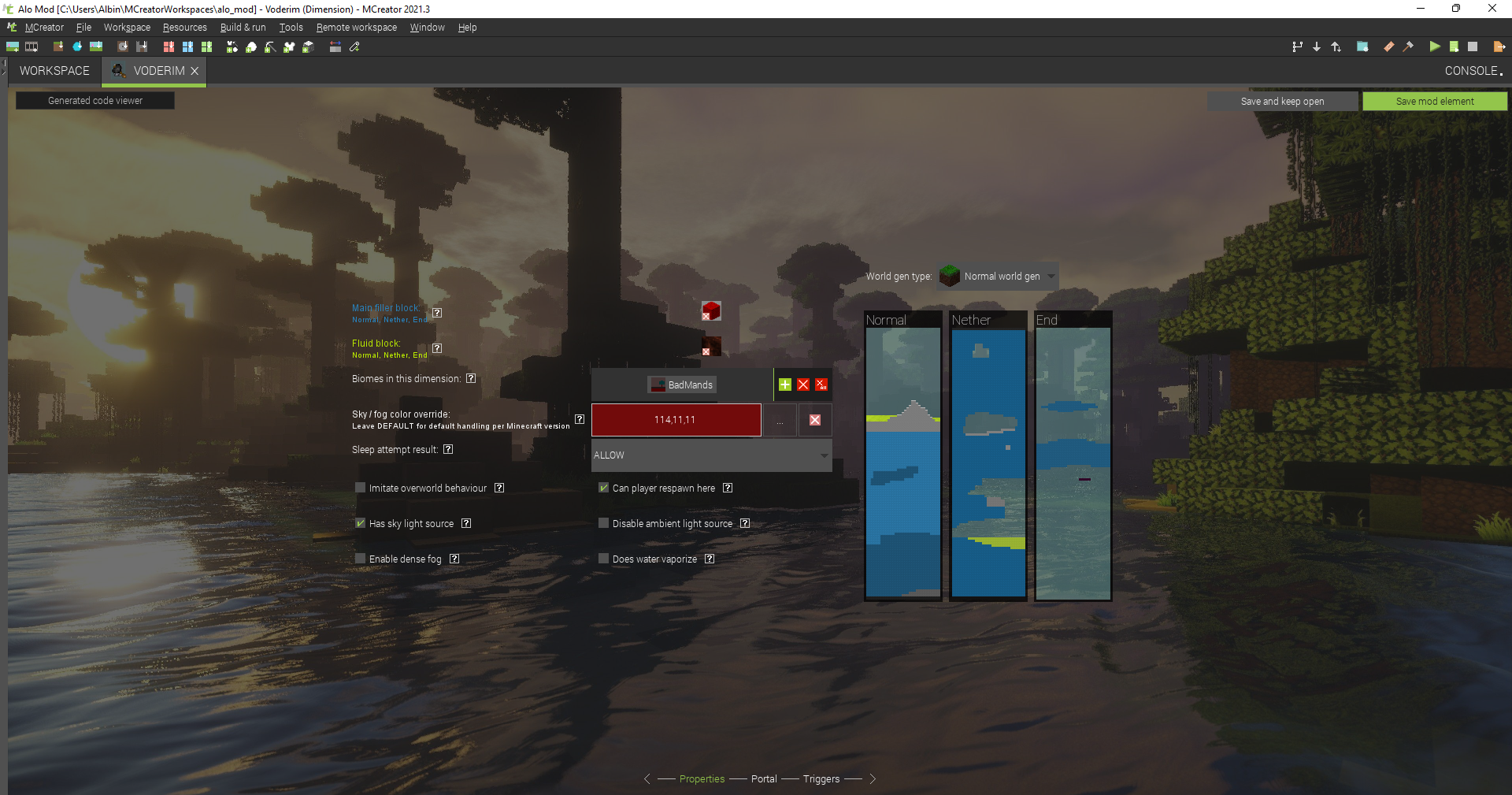Viewport: 1512px width, 795px height.
Task: Click the remote workspace branch icon
Action: [x=1297, y=46]
